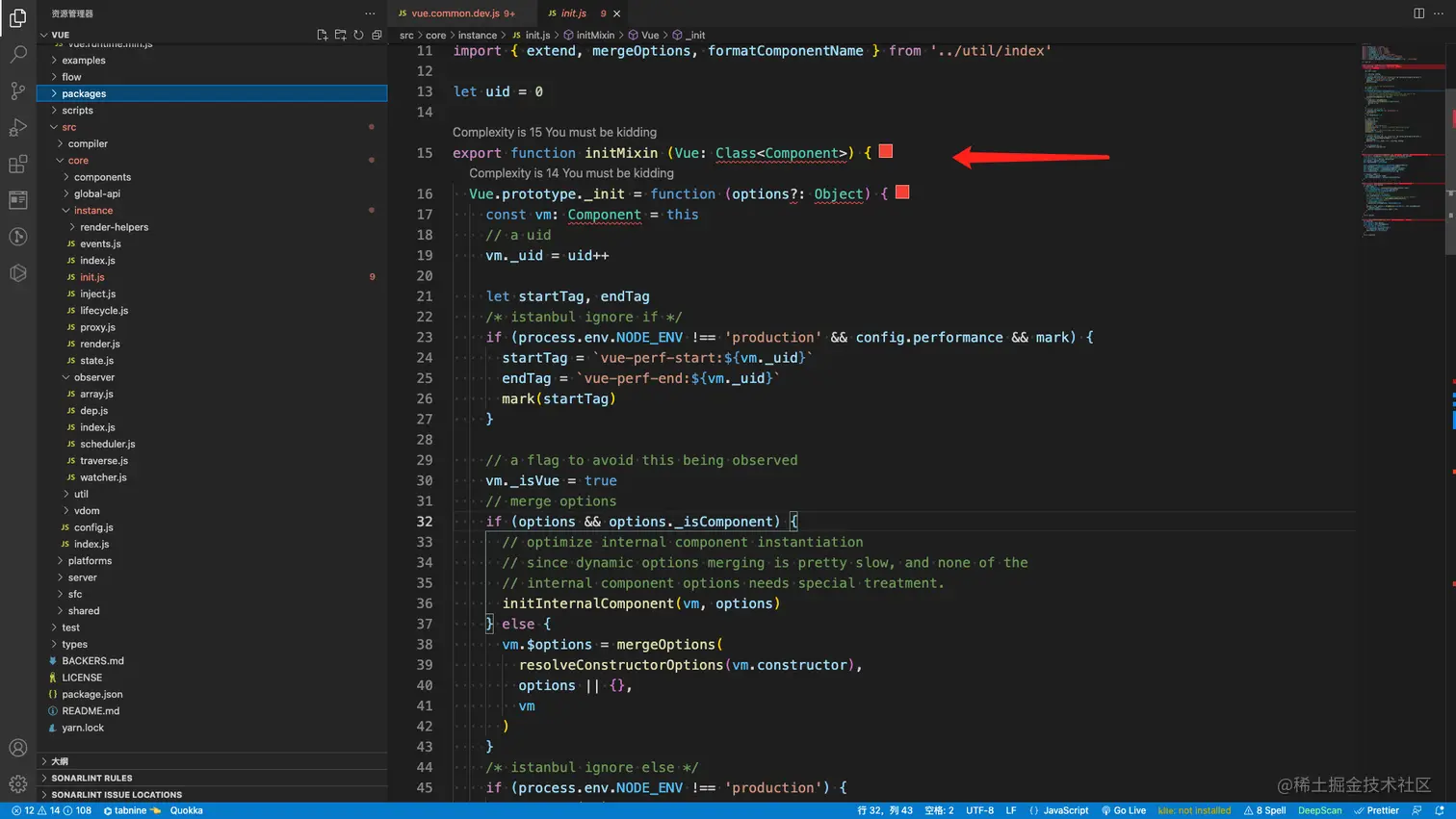Click line 32 column 43 indicator

pyautogui.click(x=884, y=810)
